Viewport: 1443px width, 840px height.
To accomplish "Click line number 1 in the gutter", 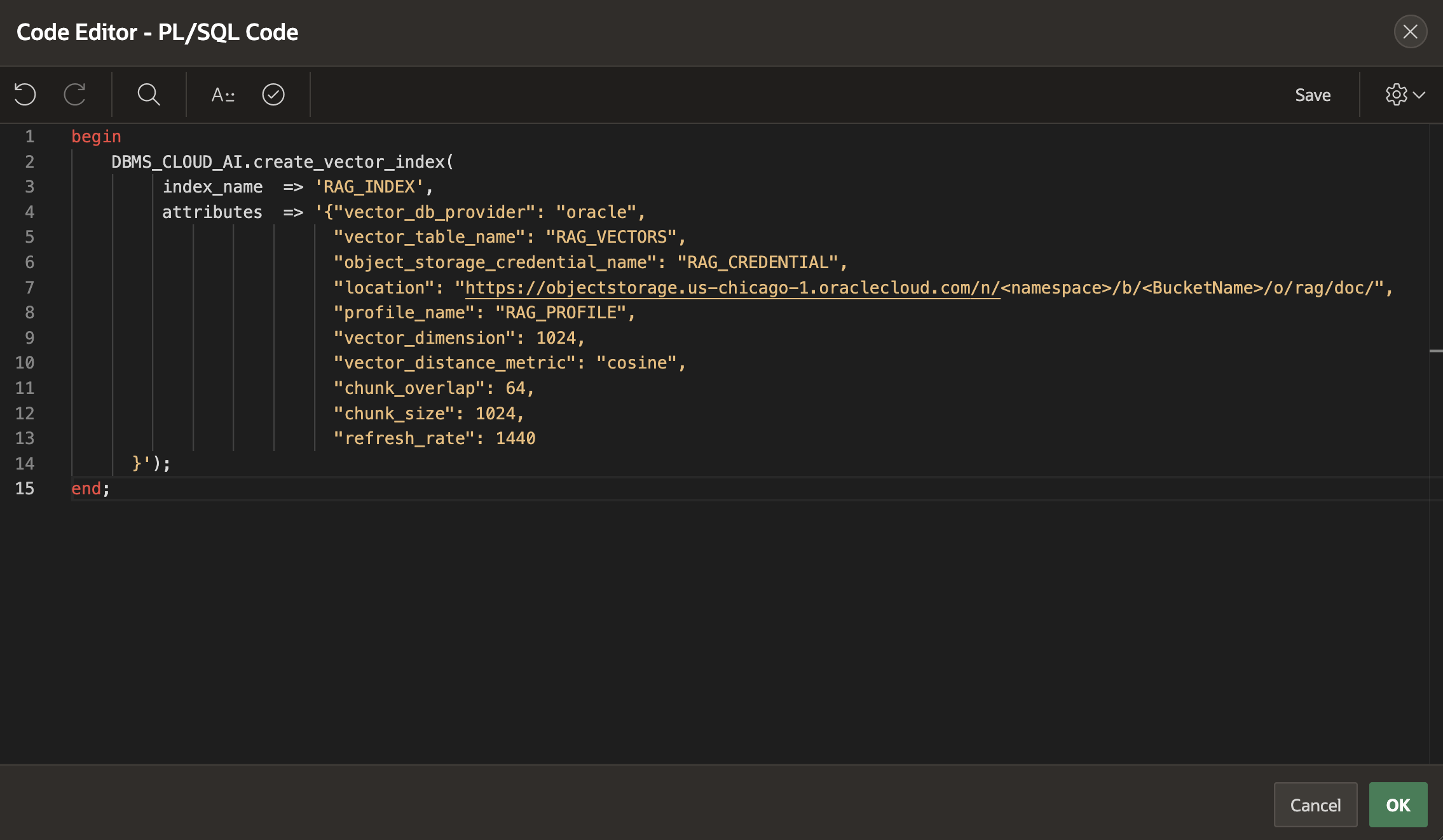I will [29, 137].
